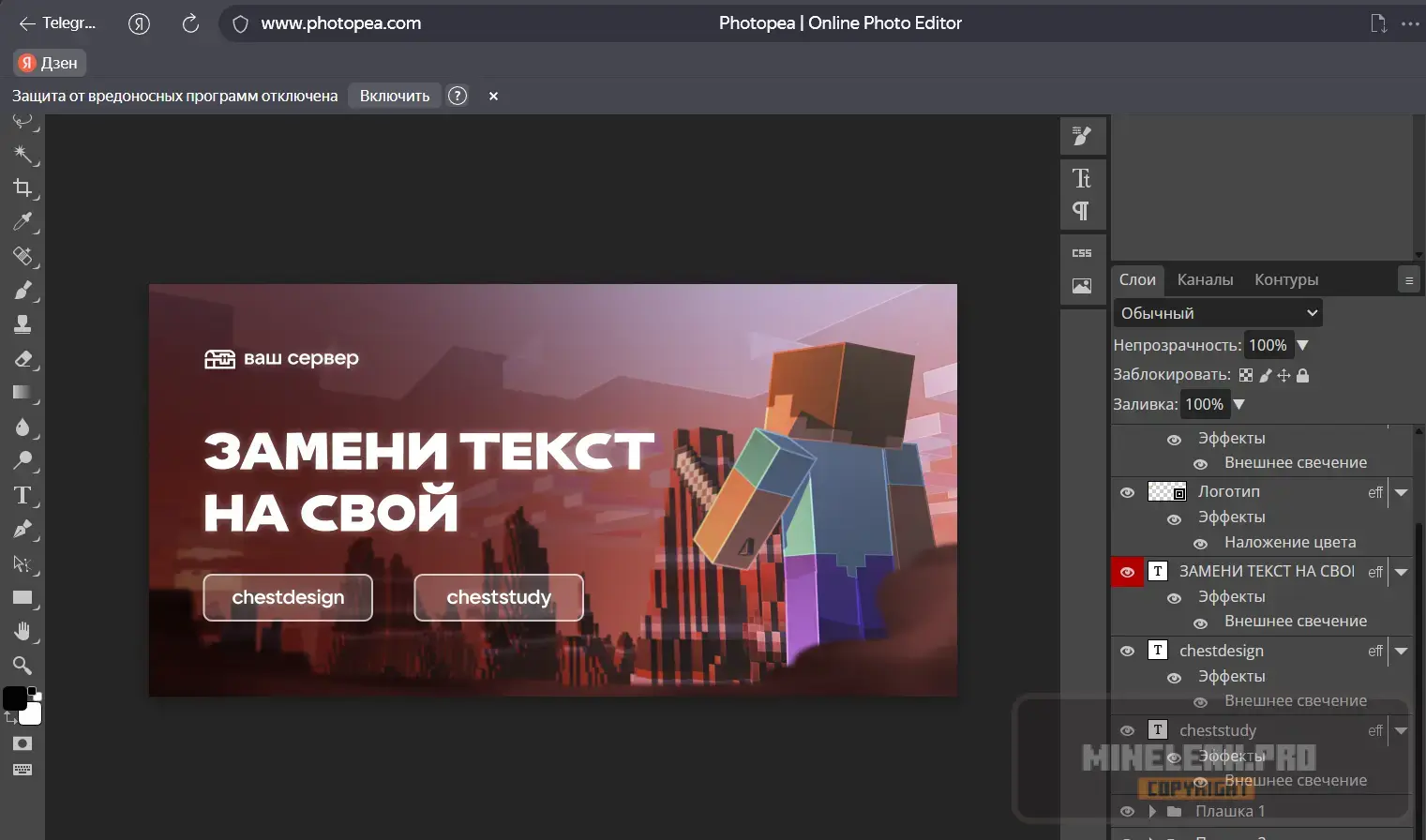Hide the Логотип layer
Viewport: 1426px width, 840px height.
(1127, 491)
